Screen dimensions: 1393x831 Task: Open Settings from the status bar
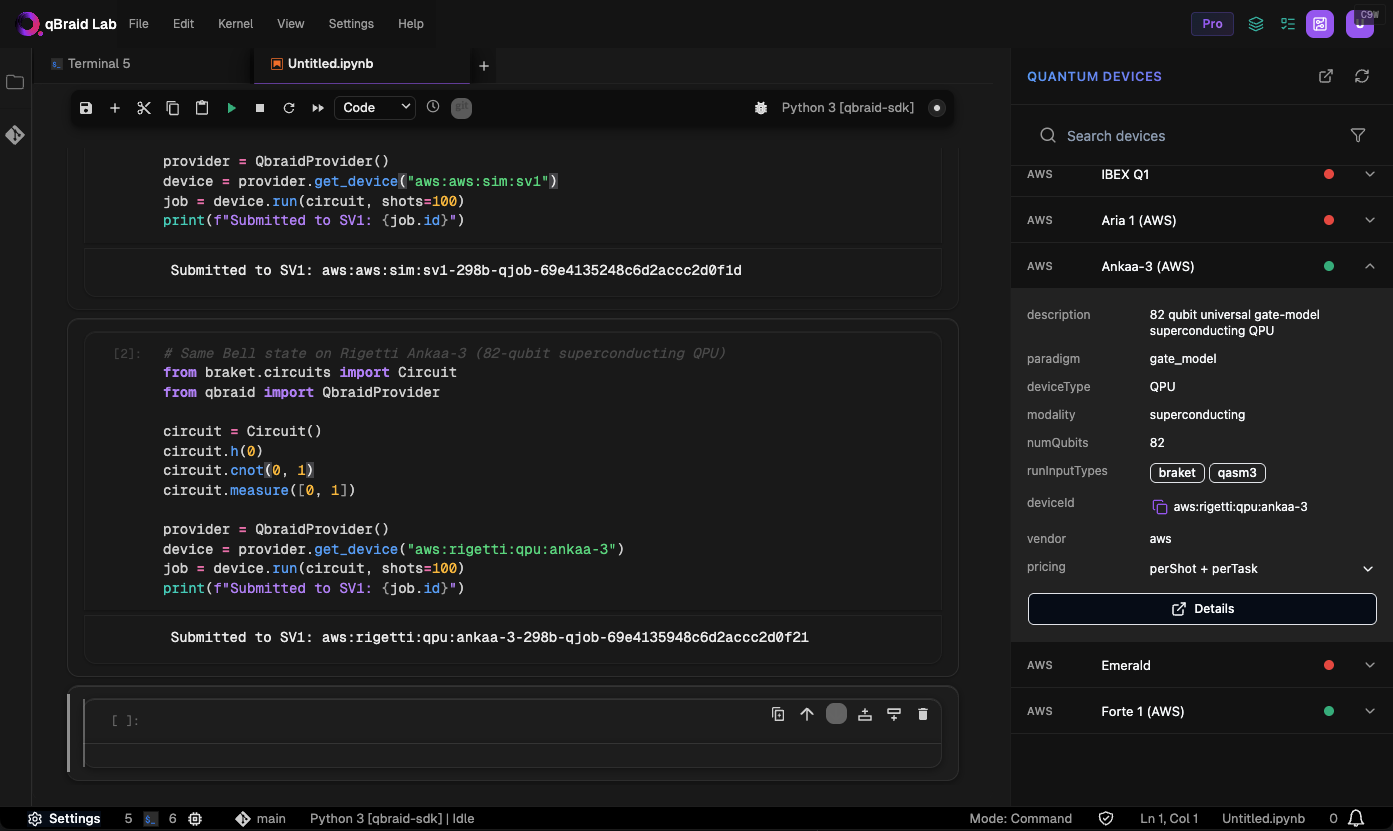click(x=64, y=818)
